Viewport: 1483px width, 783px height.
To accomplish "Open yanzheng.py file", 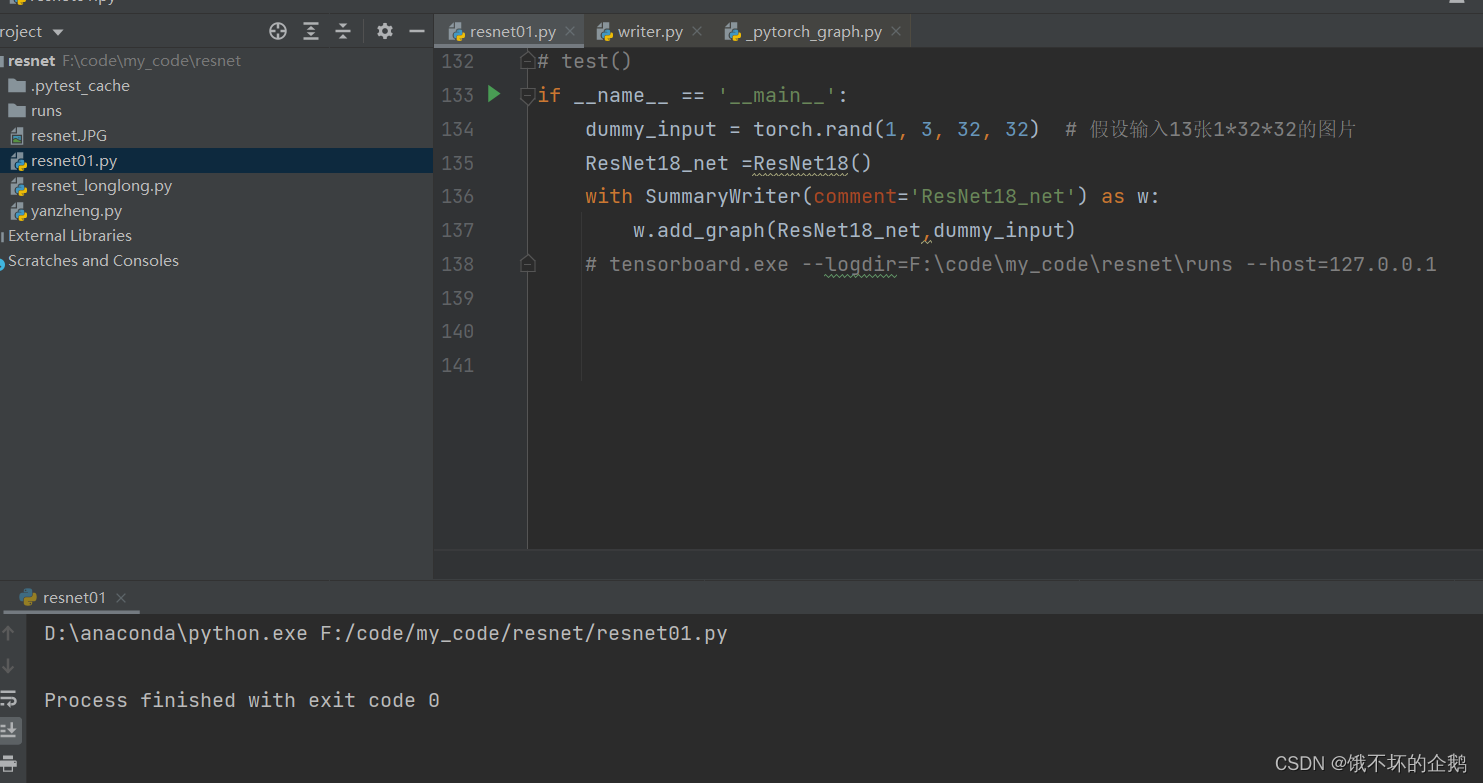I will point(216,210).
